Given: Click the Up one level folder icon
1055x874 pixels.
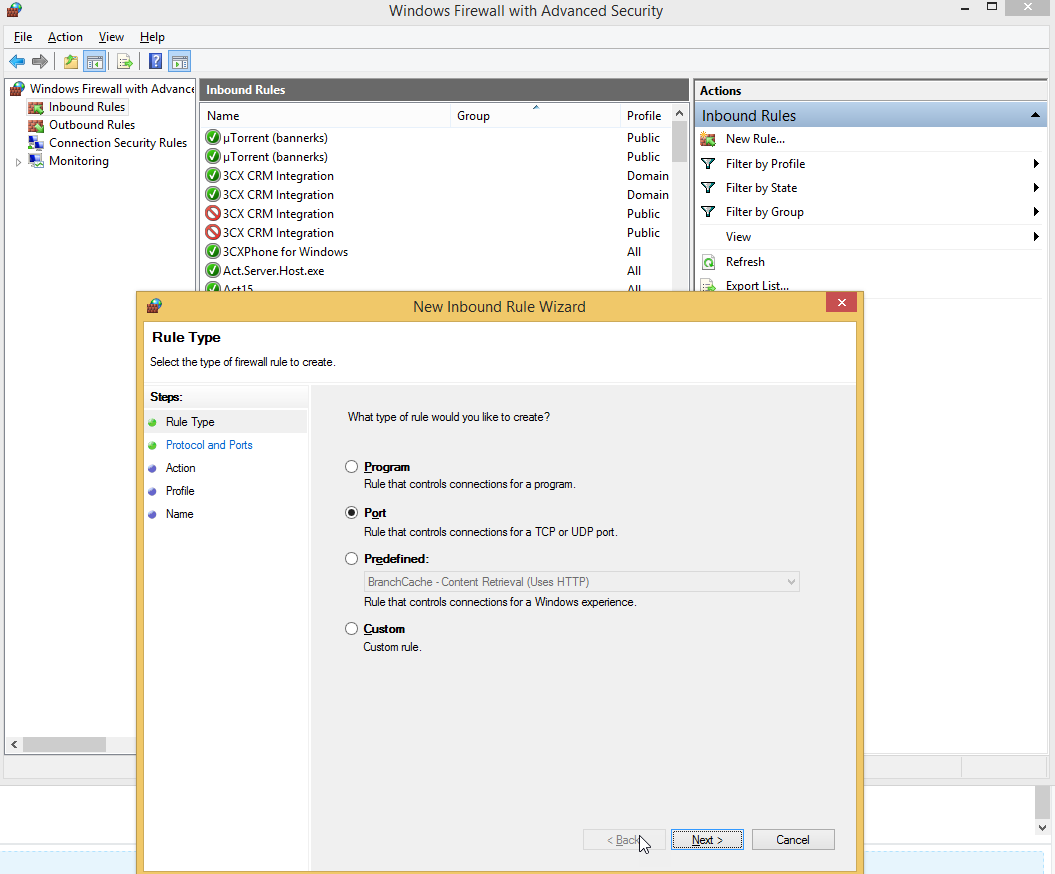Looking at the screenshot, I should tap(71, 62).
